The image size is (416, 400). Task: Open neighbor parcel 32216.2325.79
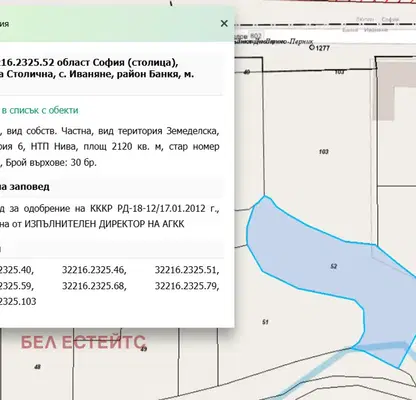click(187, 286)
